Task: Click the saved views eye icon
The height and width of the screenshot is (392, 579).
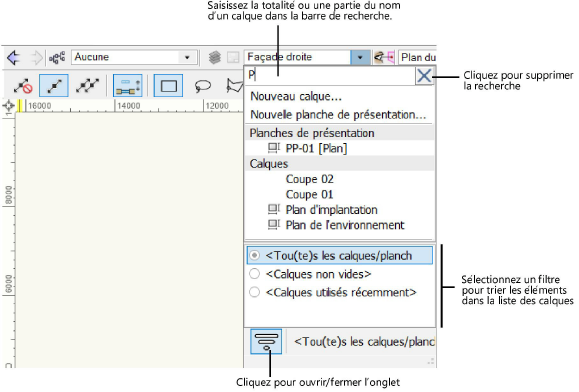Action: pos(384,57)
